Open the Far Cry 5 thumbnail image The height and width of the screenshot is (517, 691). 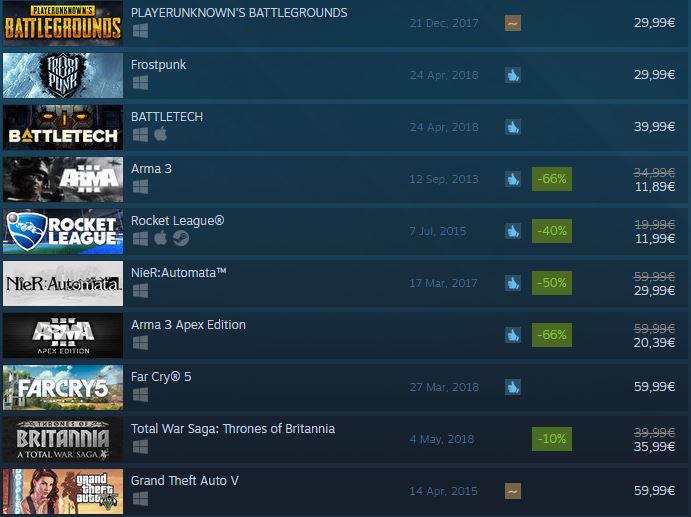point(63,387)
